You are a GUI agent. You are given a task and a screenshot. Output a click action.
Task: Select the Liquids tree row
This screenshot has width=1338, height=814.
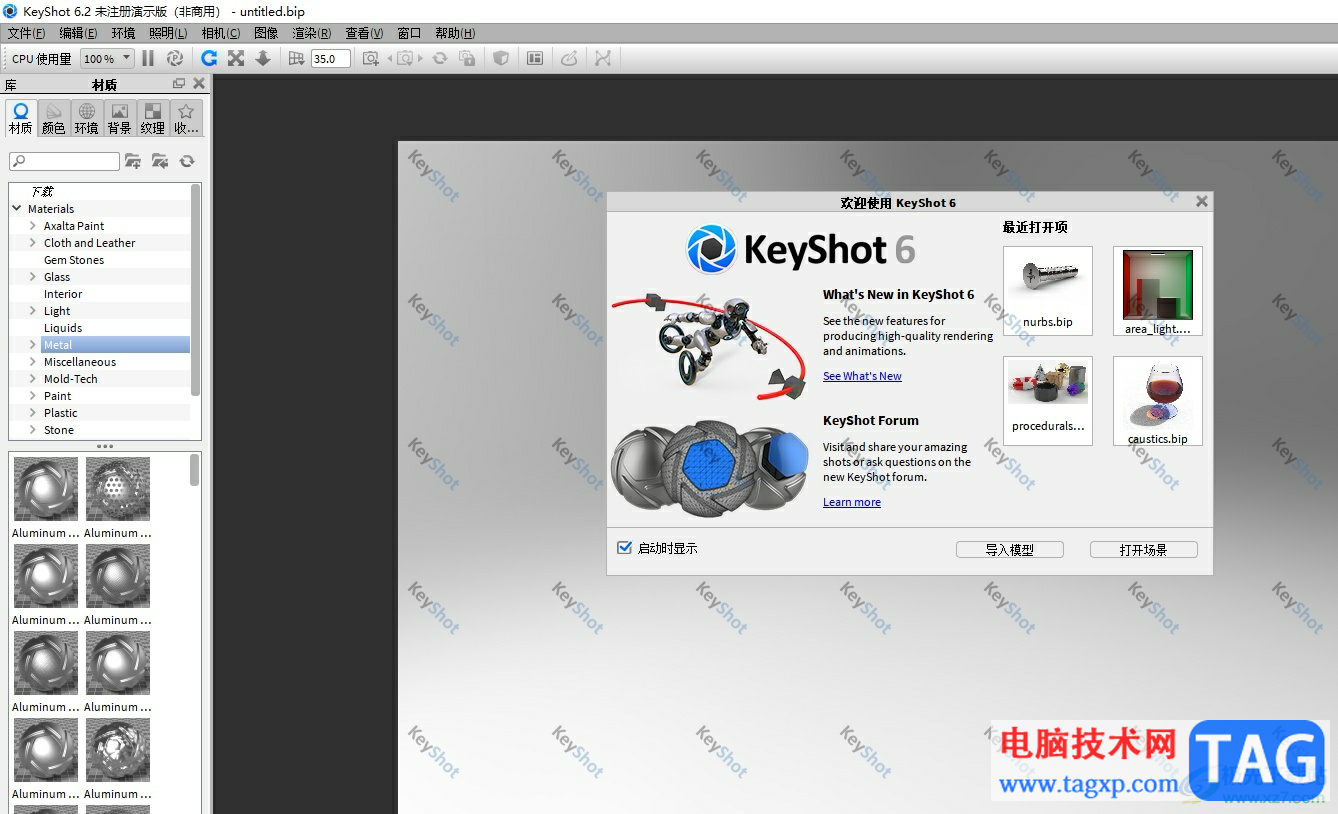pyautogui.click(x=100, y=328)
